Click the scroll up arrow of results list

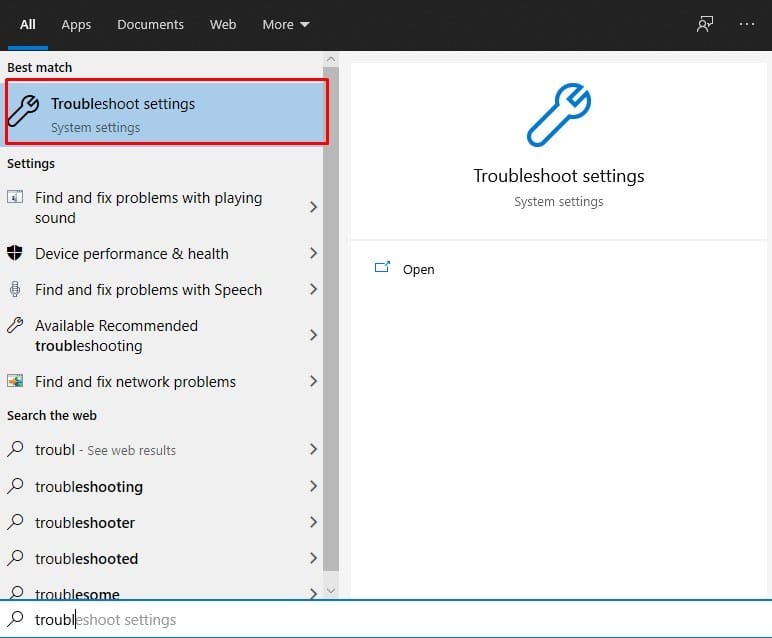coord(331,60)
